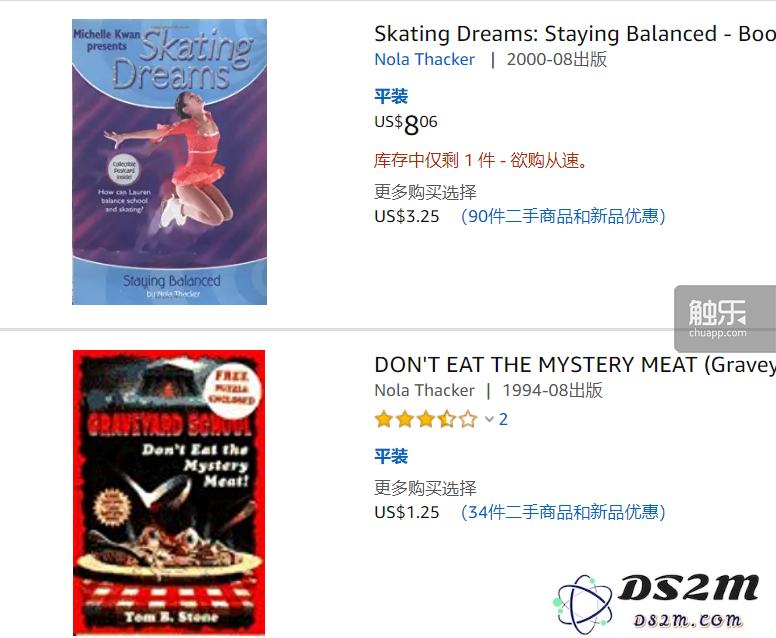
Task: Select 平装 format for Skating Dreams
Action: 391,96
